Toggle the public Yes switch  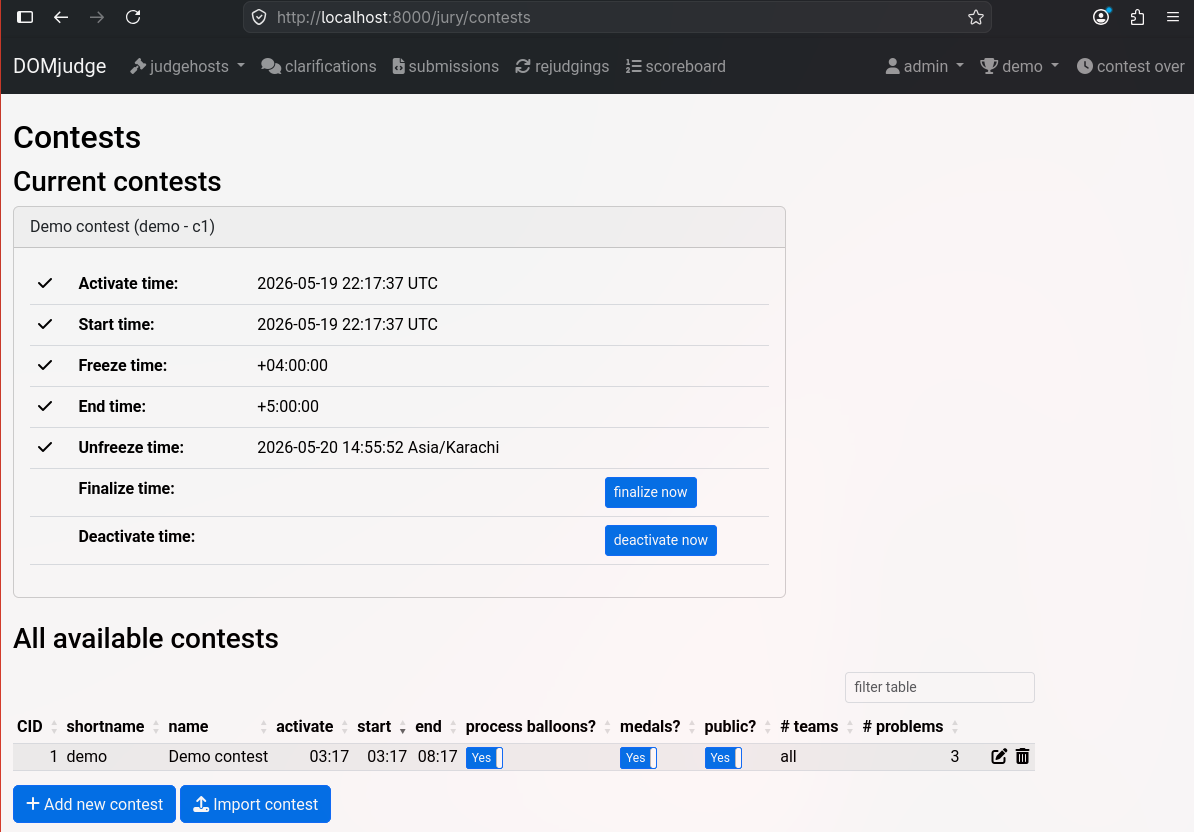click(x=723, y=757)
